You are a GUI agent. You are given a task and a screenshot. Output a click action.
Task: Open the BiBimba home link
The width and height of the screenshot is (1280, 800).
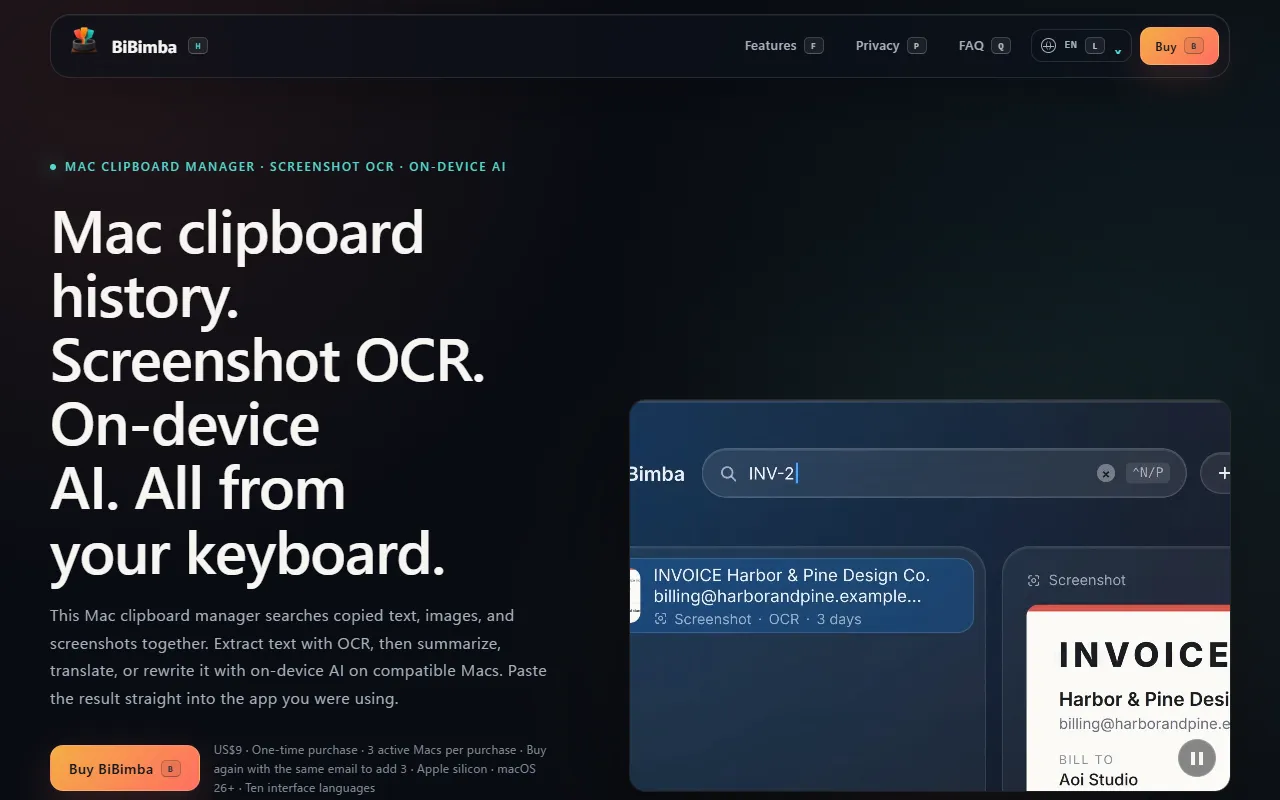click(139, 46)
